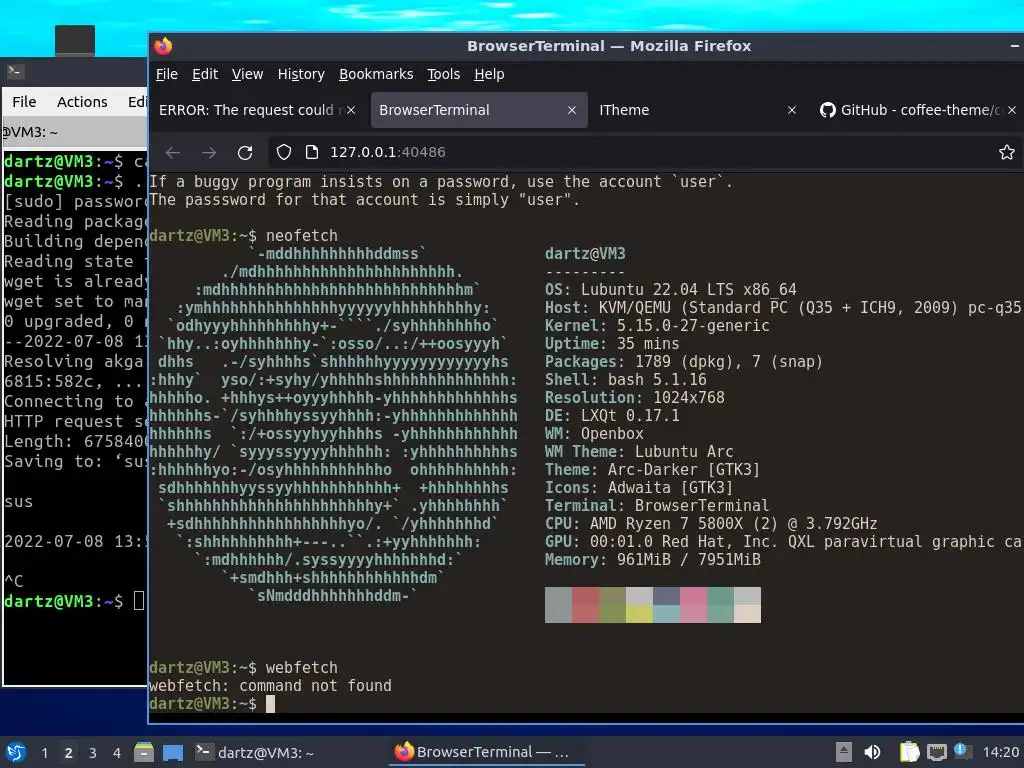Image resolution: width=1024 pixels, height=768 pixels.
Task: Open file manager from panel launcher
Action: 144,752
